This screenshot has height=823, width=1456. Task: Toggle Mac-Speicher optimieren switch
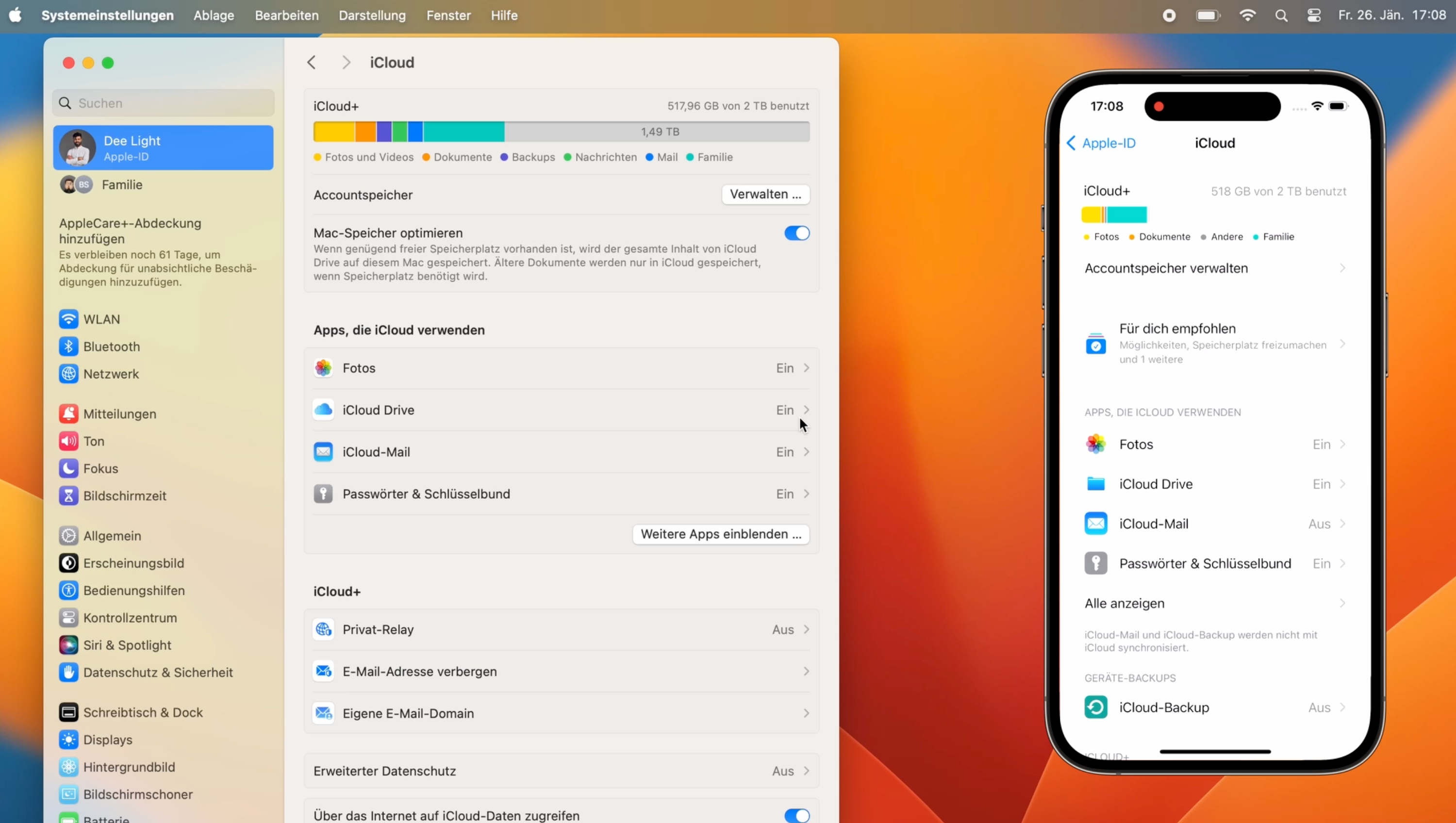[x=797, y=232]
